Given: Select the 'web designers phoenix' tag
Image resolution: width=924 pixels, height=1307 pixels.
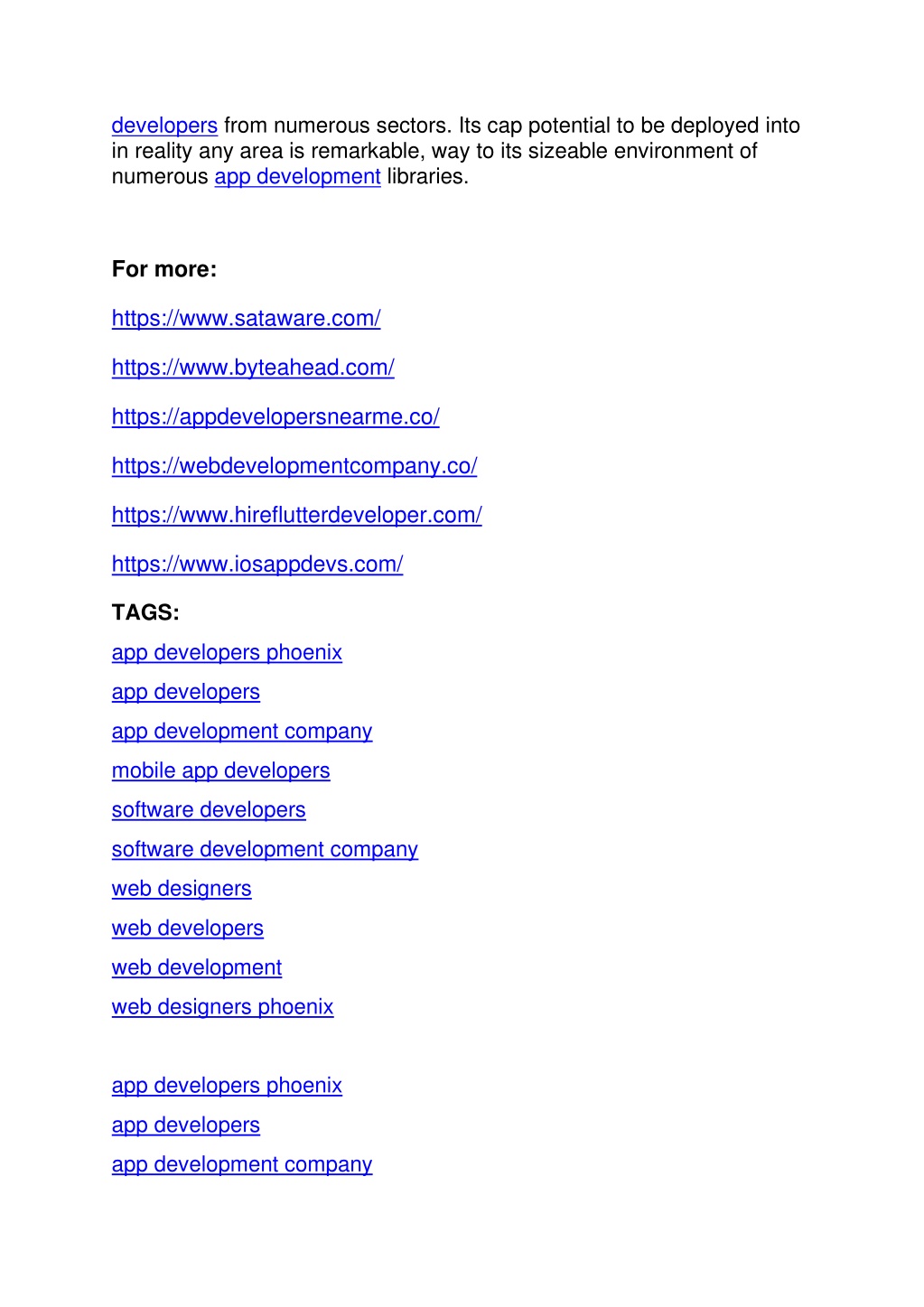Looking at the screenshot, I should point(223,1007).
